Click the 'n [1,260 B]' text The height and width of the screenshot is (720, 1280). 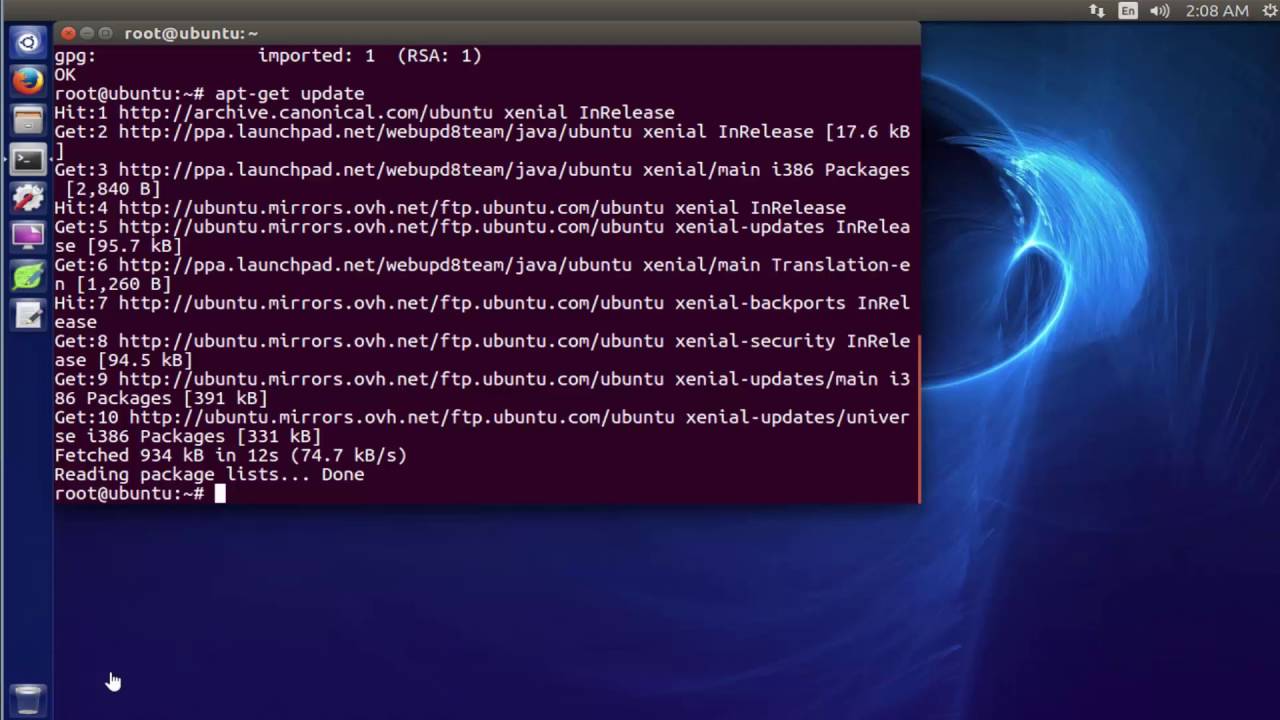click(113, 284)
